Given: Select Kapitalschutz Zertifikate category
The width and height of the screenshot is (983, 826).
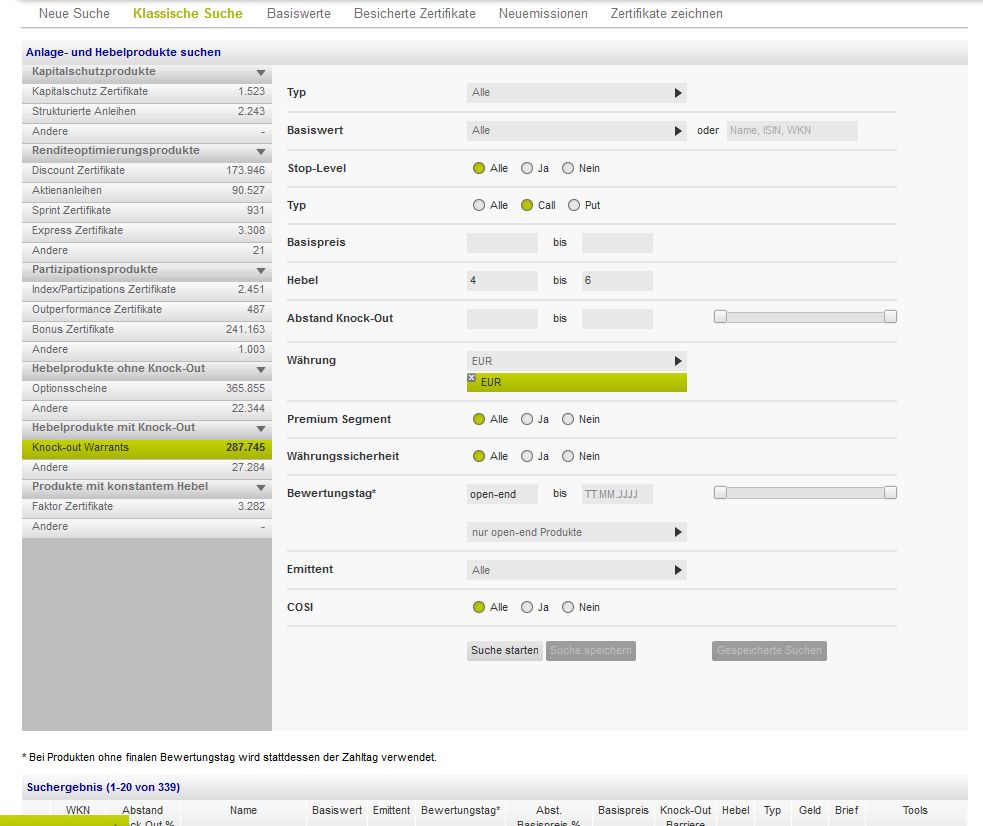Looking at the screenshot, I should [147, 91].
